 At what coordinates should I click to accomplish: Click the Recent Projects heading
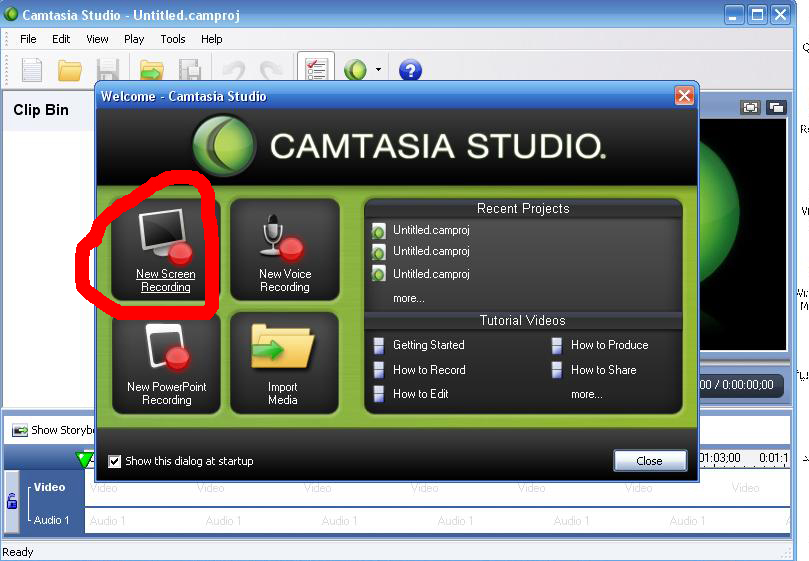523,209
